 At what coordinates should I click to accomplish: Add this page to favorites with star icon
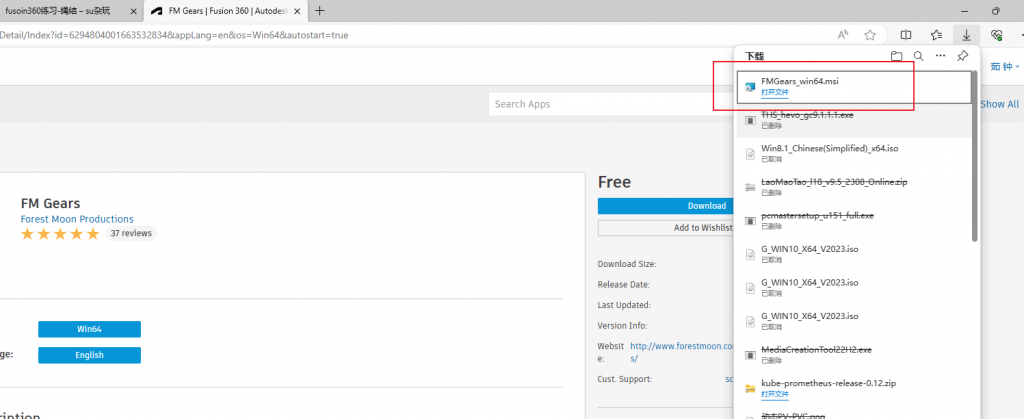point(870,35)
